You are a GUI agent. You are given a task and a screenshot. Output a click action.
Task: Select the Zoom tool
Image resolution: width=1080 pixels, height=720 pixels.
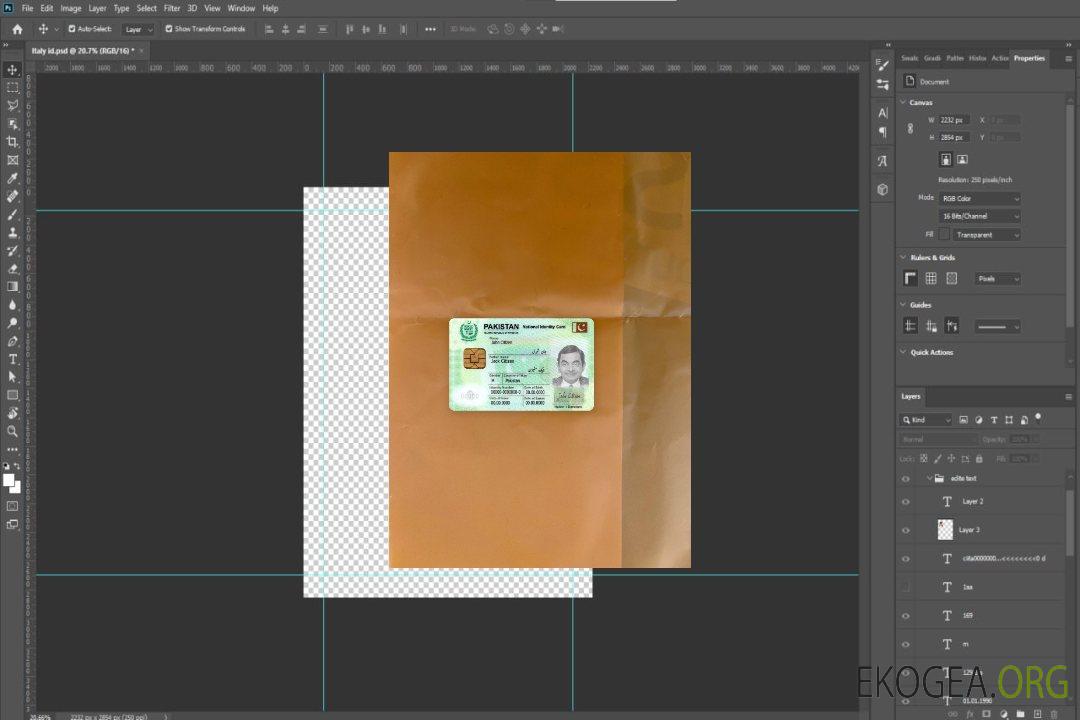click(12, 431)
